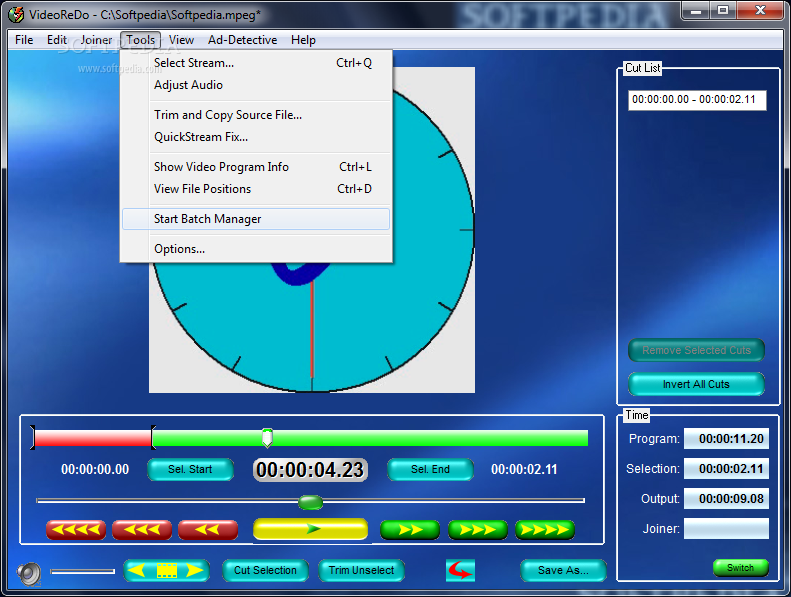Screen dimensions: 791x597
Task: Click the selection start bracket marker
Action: pos(33,437)
